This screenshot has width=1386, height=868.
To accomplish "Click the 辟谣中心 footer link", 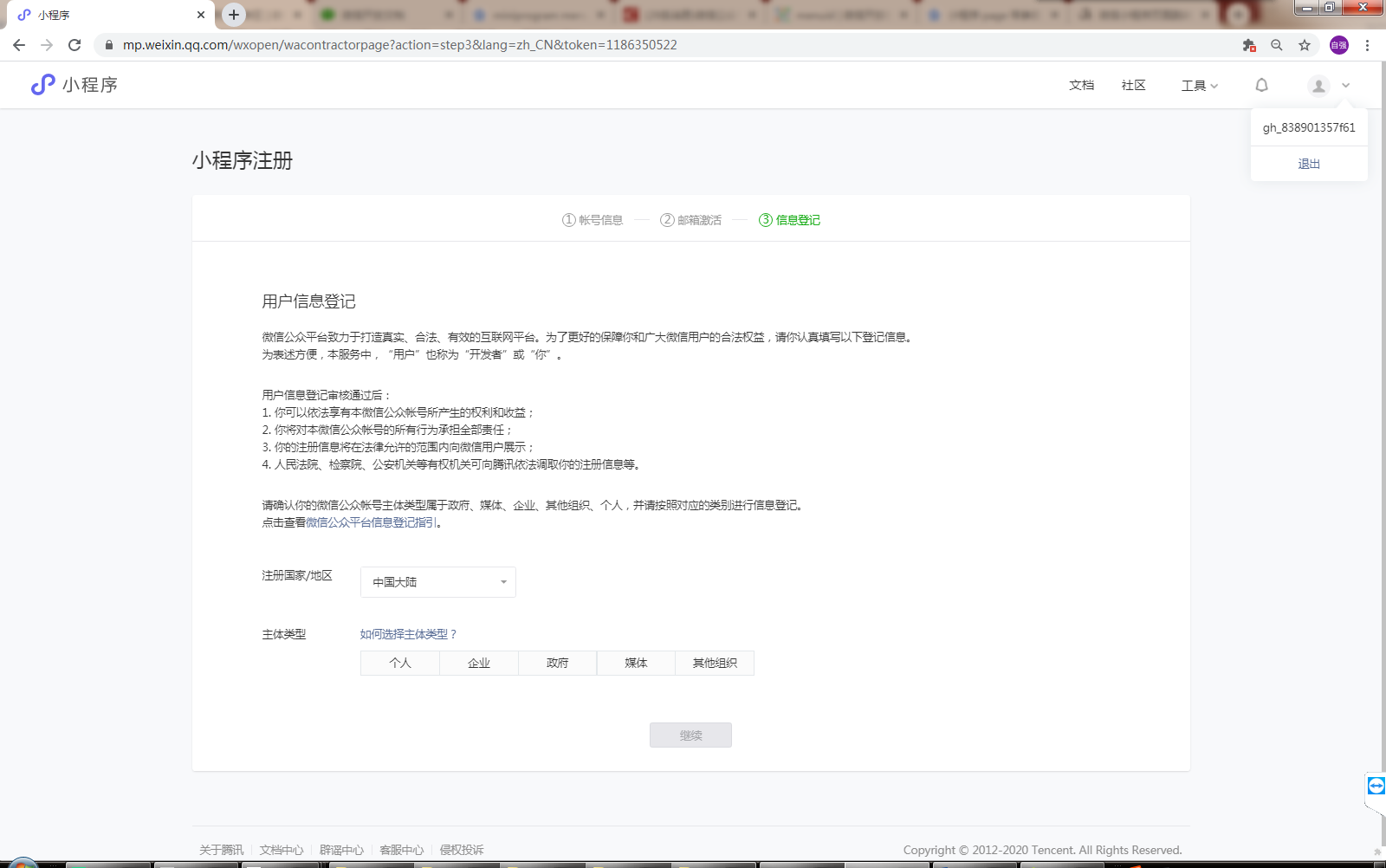I will 341,850.
